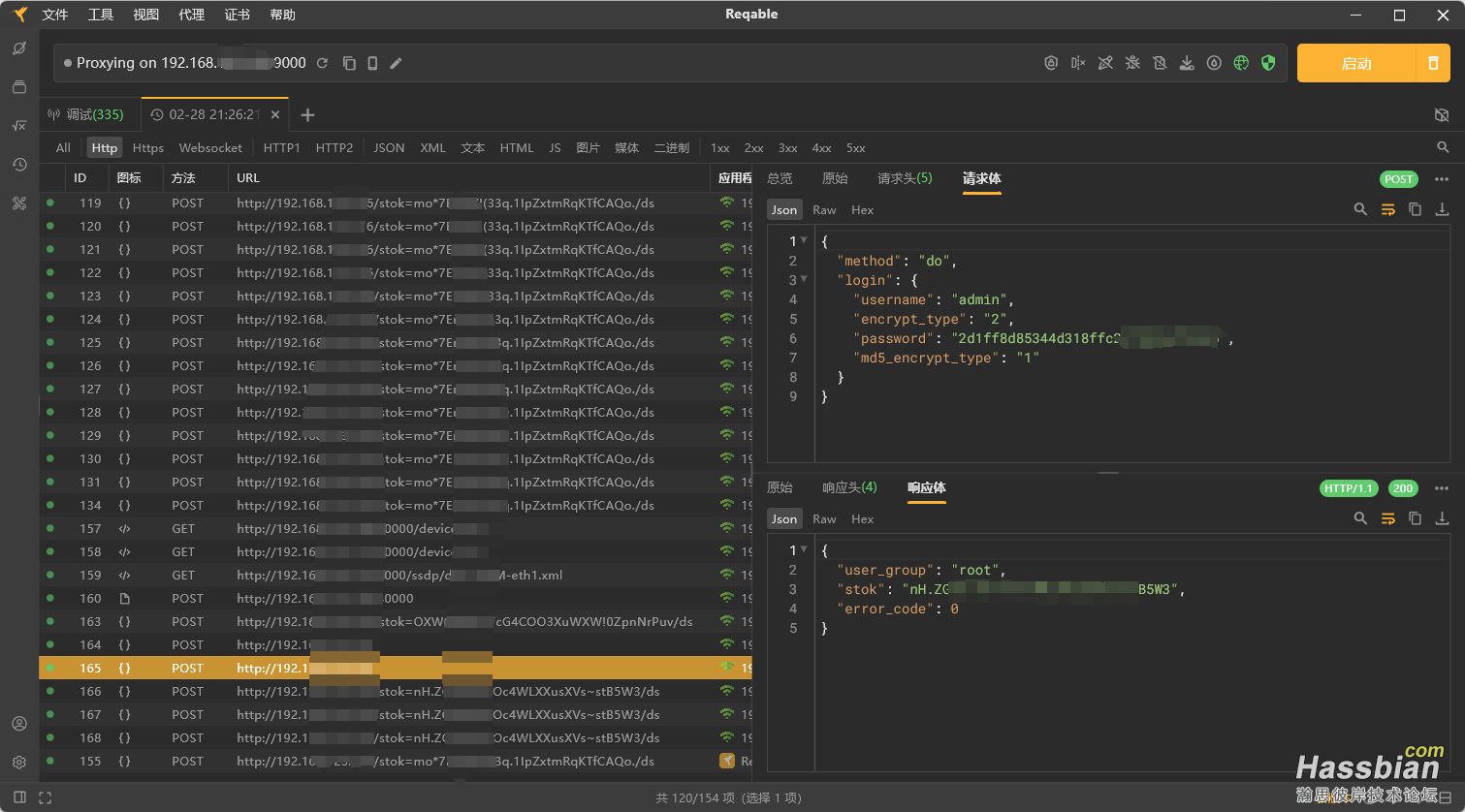This screenshot has height=812, width=1465.
Task: Select the Raw view in request body
Action: tap(824, 209)
